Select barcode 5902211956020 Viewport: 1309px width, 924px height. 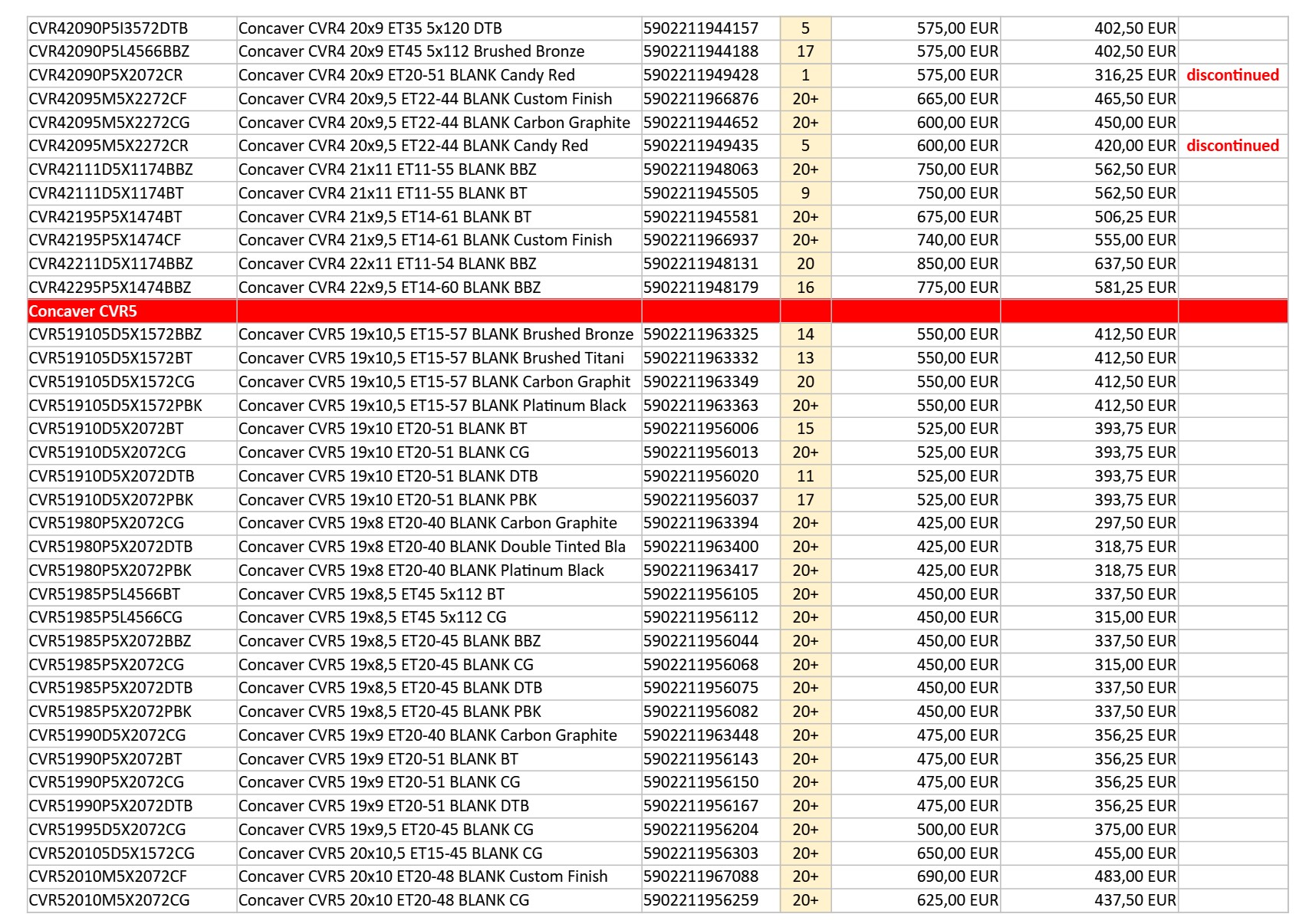point(701,476)
